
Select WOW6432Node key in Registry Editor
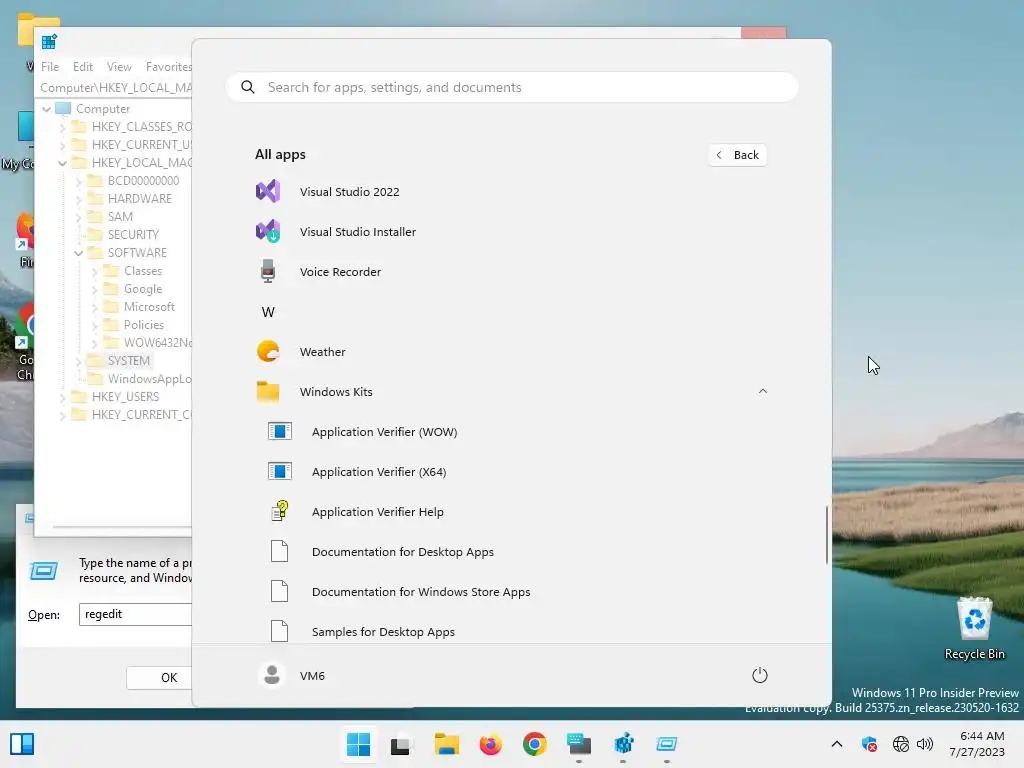tap(157, 342)
